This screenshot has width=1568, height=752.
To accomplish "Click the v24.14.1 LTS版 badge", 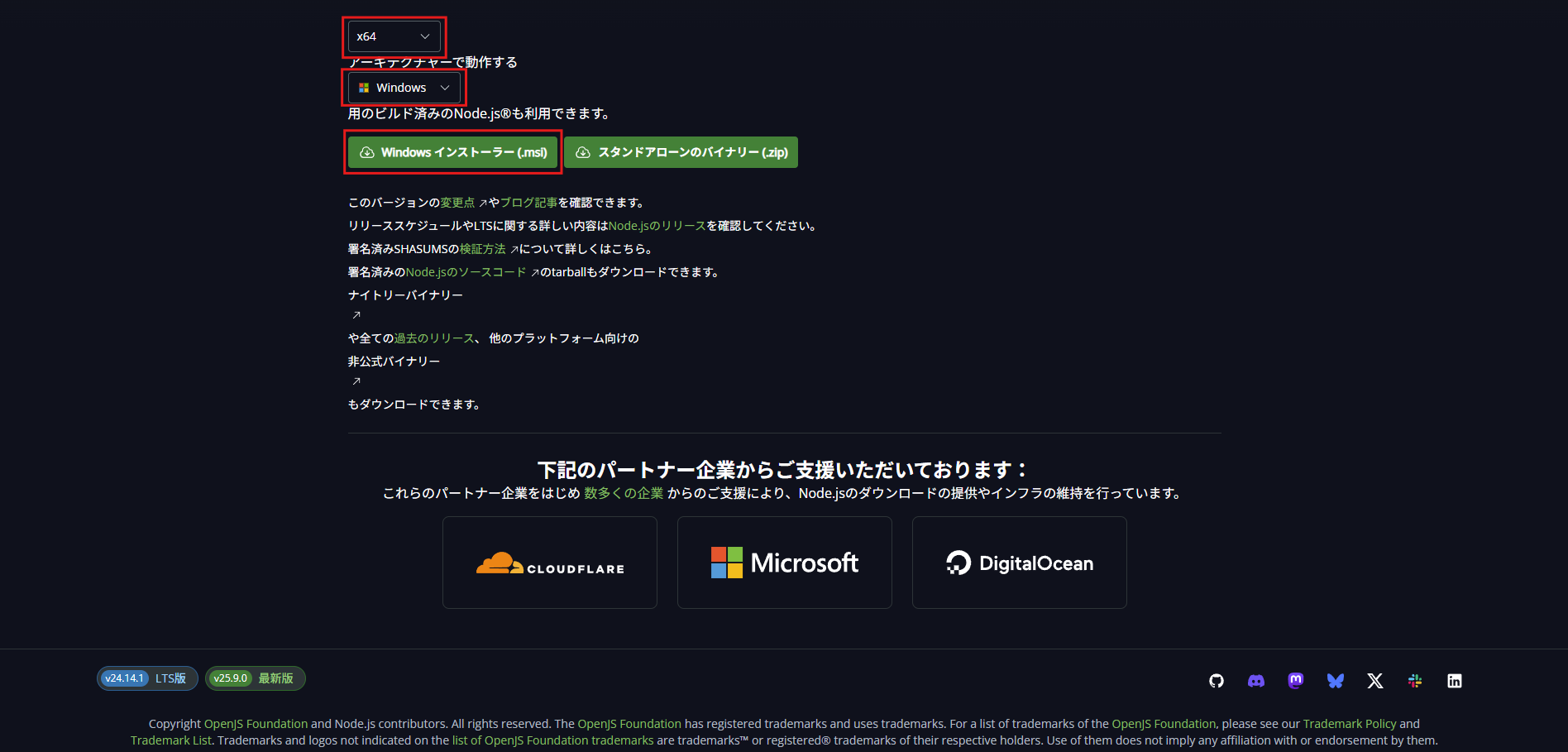I will pos(147,678).
